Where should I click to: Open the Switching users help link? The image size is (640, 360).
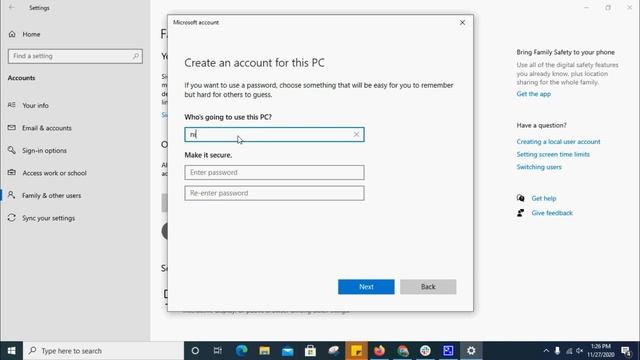click(539, 167)
